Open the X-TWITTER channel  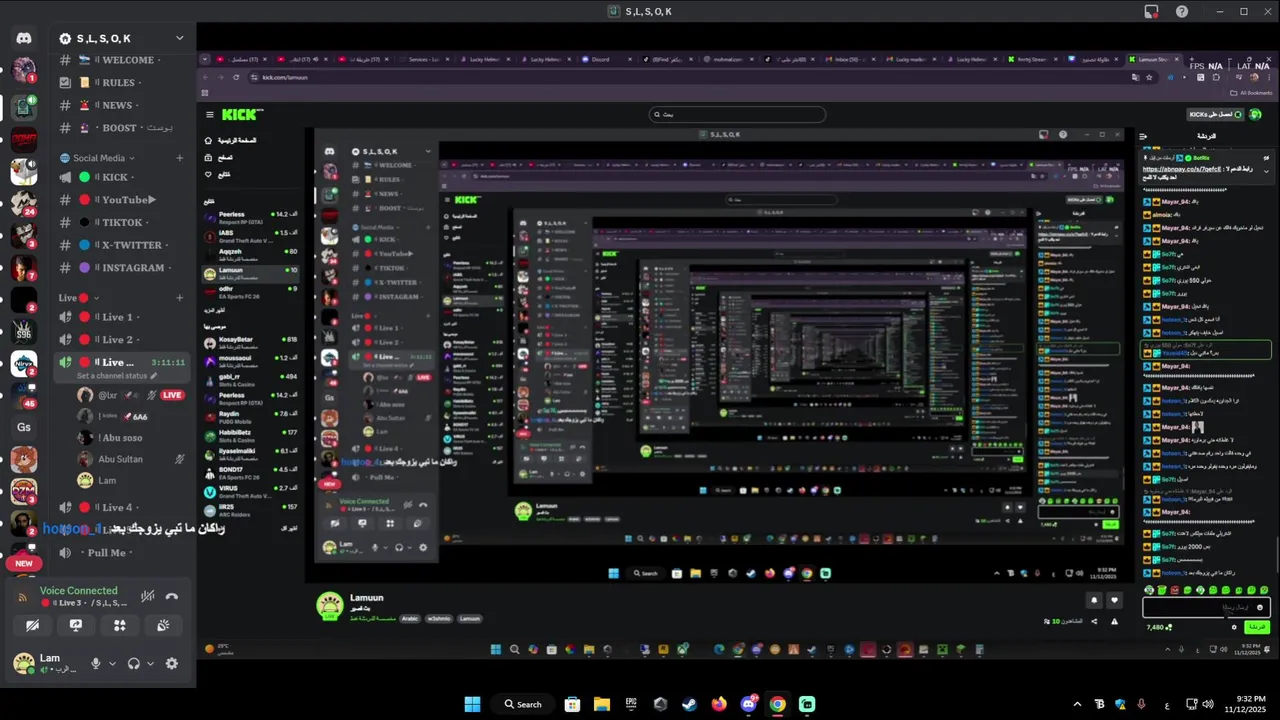pos(123,245)
